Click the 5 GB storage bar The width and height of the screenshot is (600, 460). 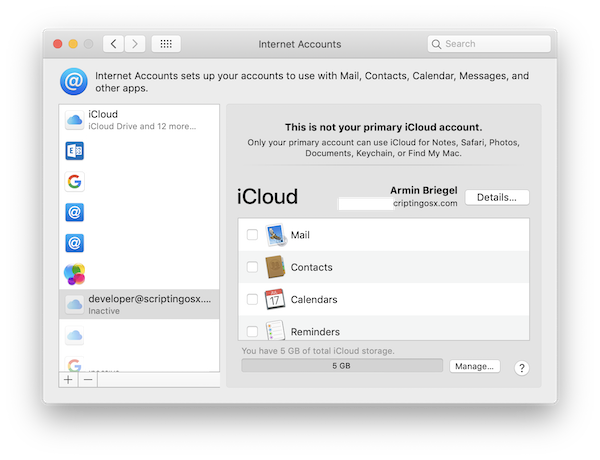[342, 365]
